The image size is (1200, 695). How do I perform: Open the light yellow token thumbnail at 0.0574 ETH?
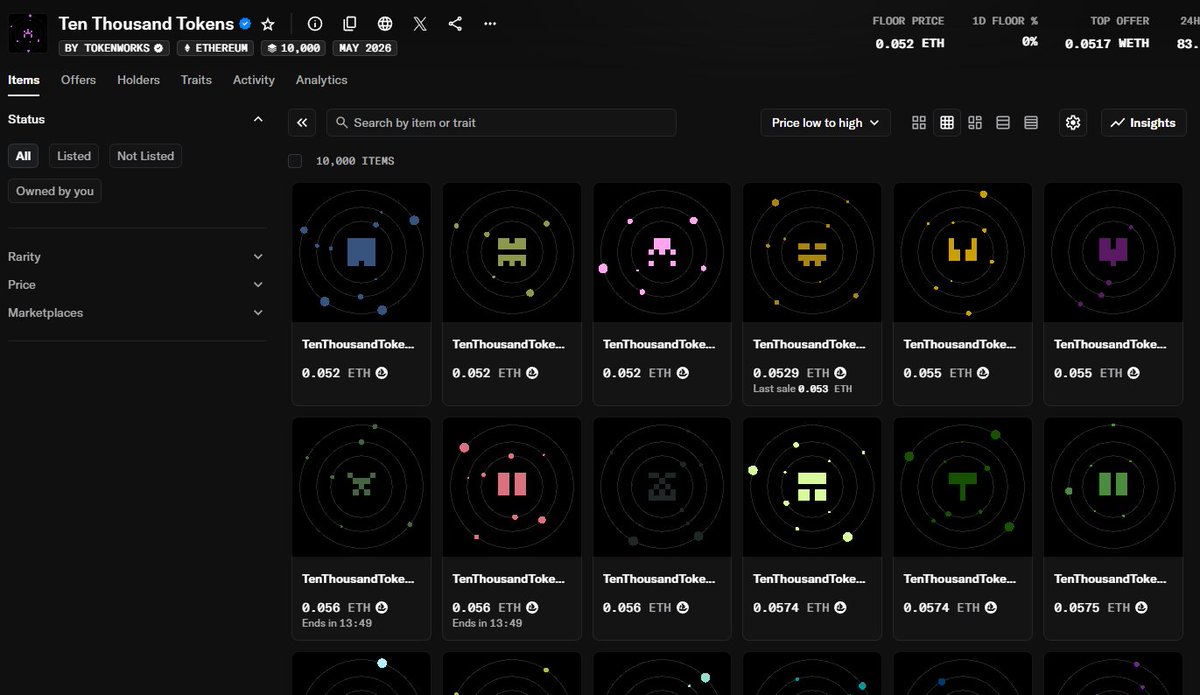pos(812,487)
